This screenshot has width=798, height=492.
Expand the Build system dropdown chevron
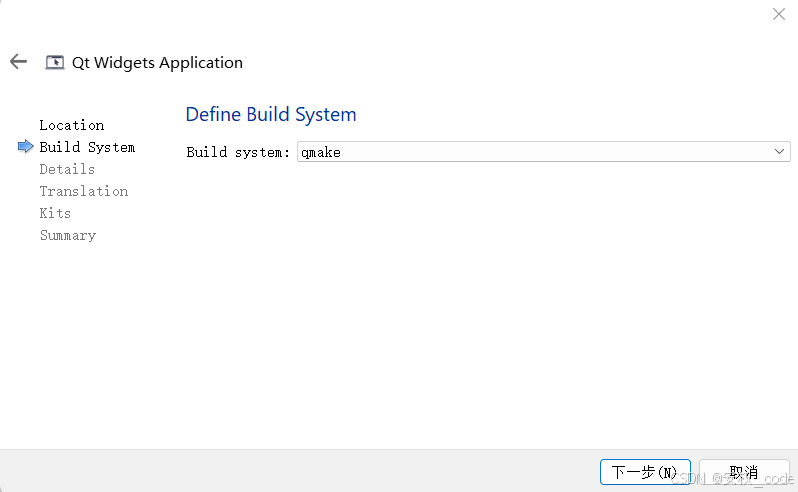[779, 152]
